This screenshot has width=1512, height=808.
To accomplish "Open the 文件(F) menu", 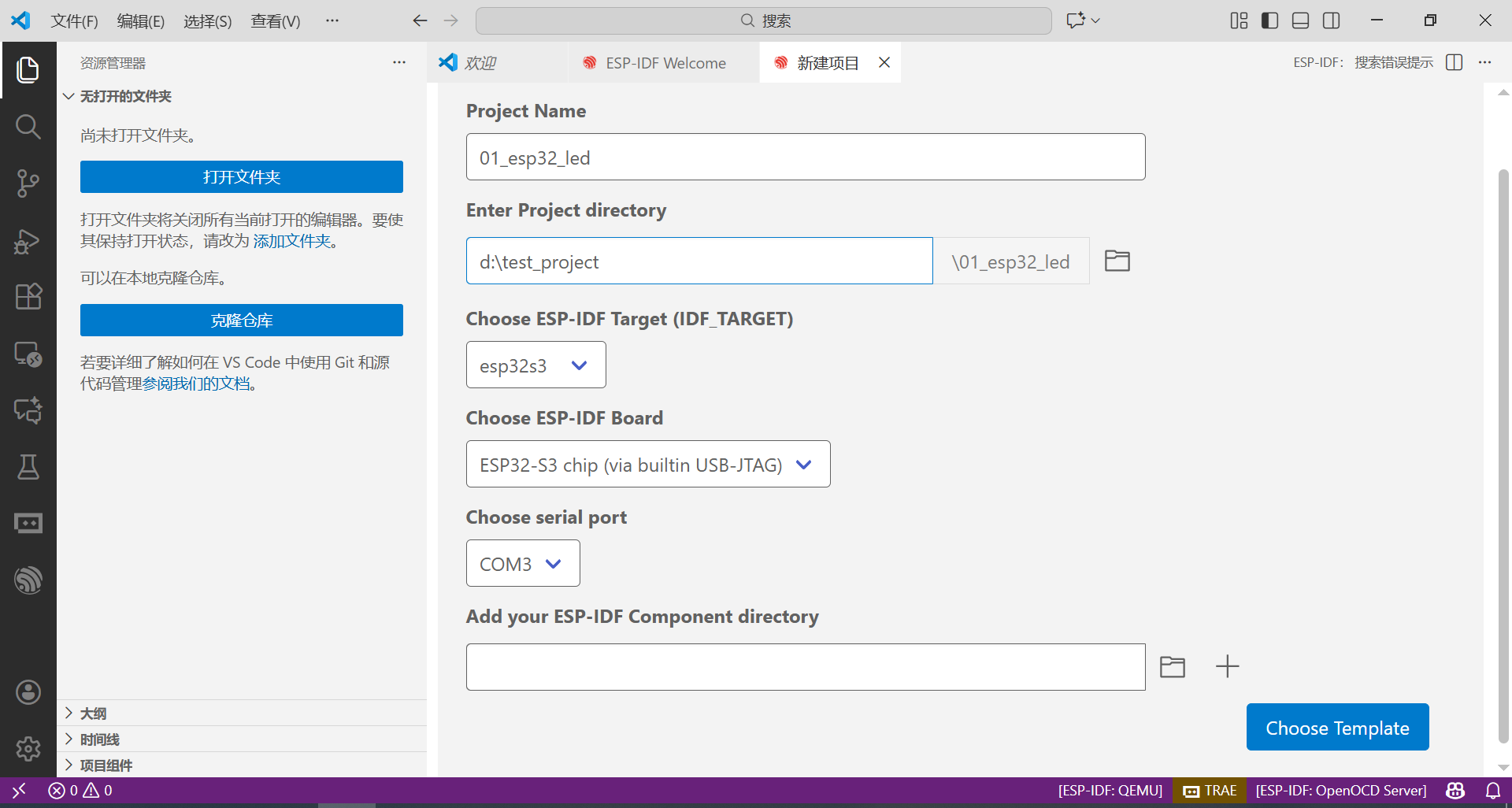I will pyautogui.click(x=75, y=20).
